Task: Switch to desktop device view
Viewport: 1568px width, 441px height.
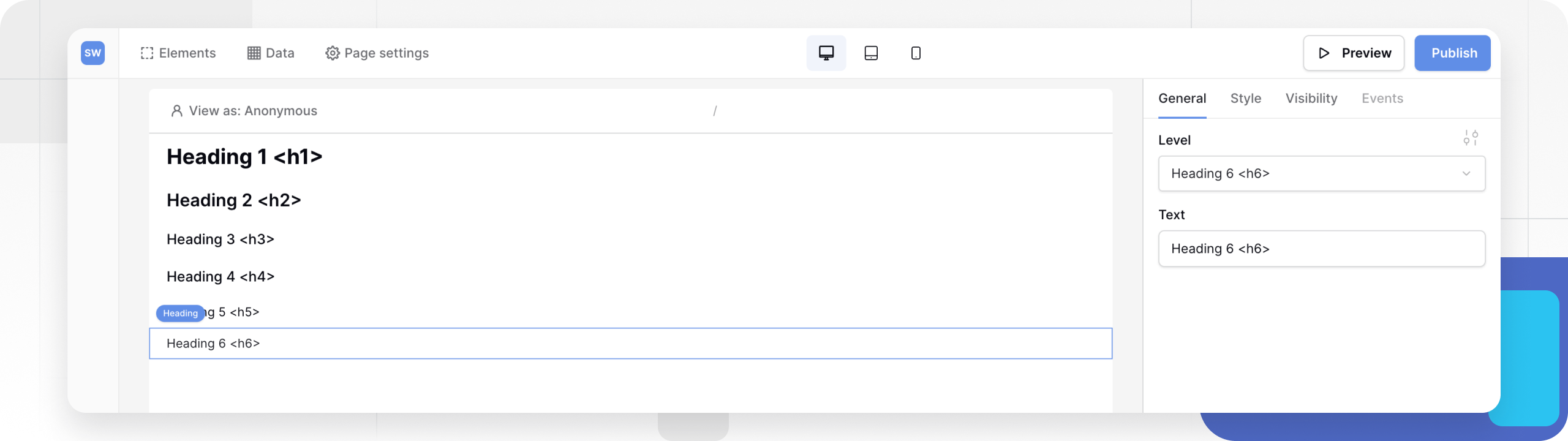Action: pyautogui.click(x=826, y=53)
